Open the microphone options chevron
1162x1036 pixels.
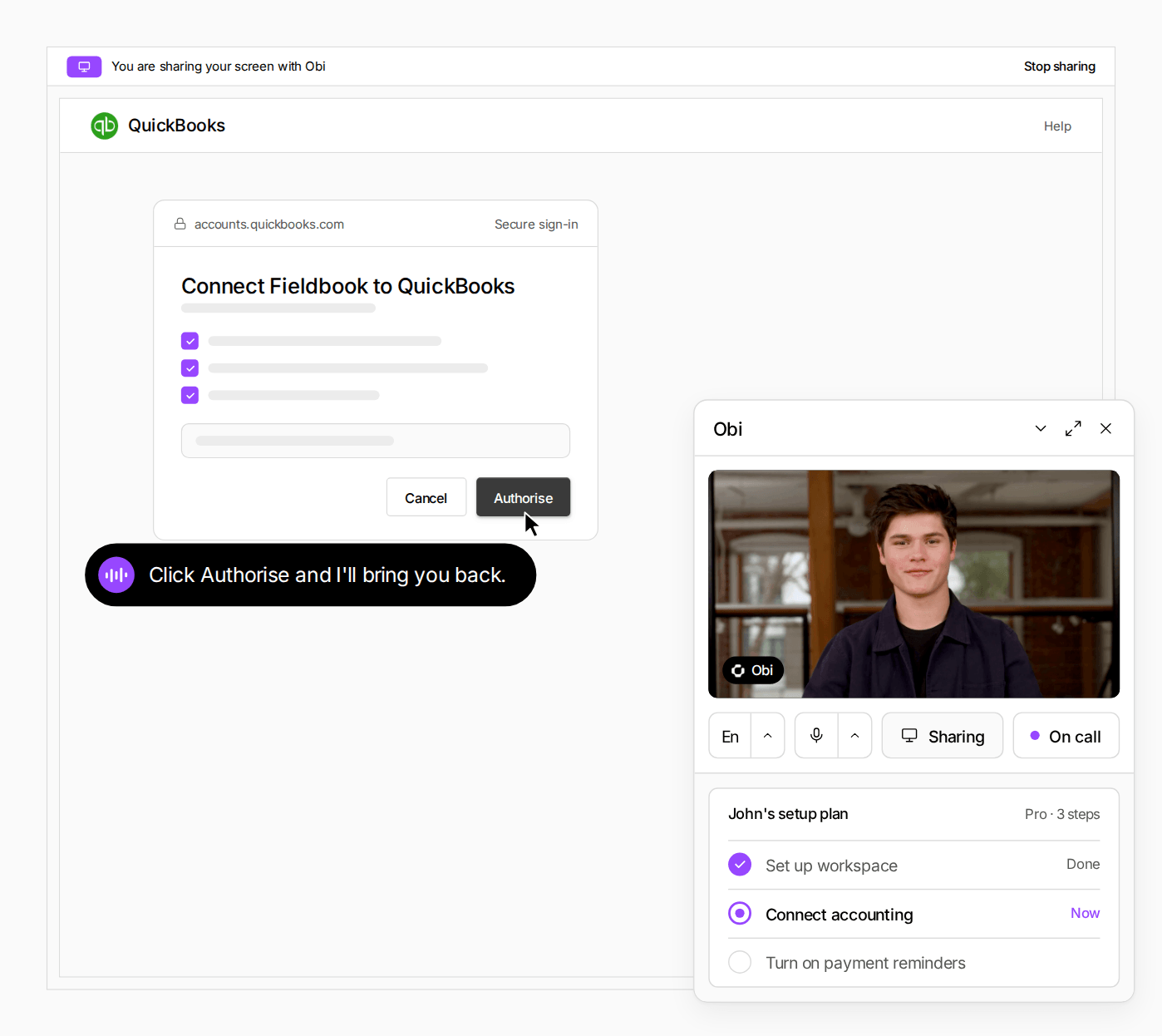click(x=854, y=736)
